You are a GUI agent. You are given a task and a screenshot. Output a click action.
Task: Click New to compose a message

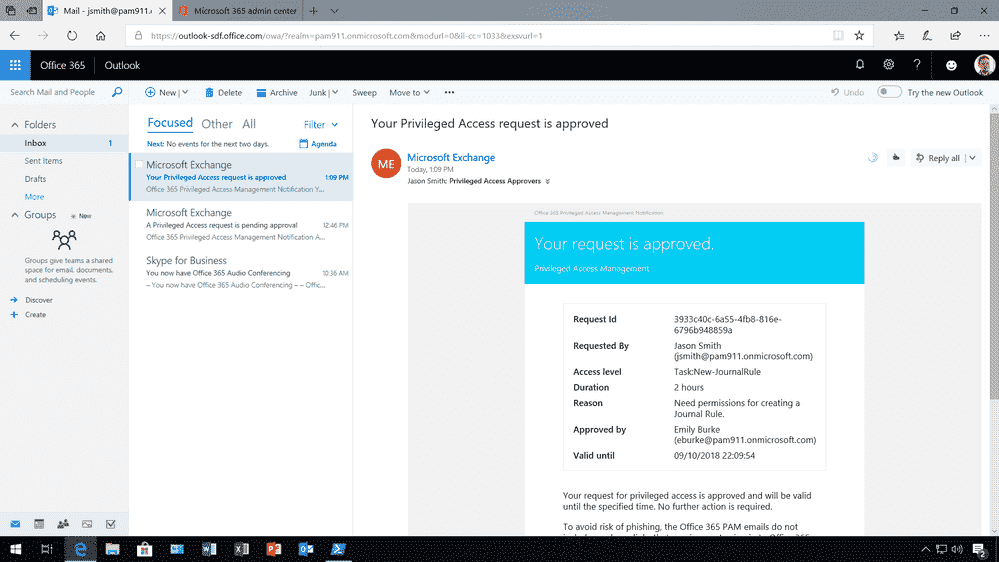click(x=161, y=92)
